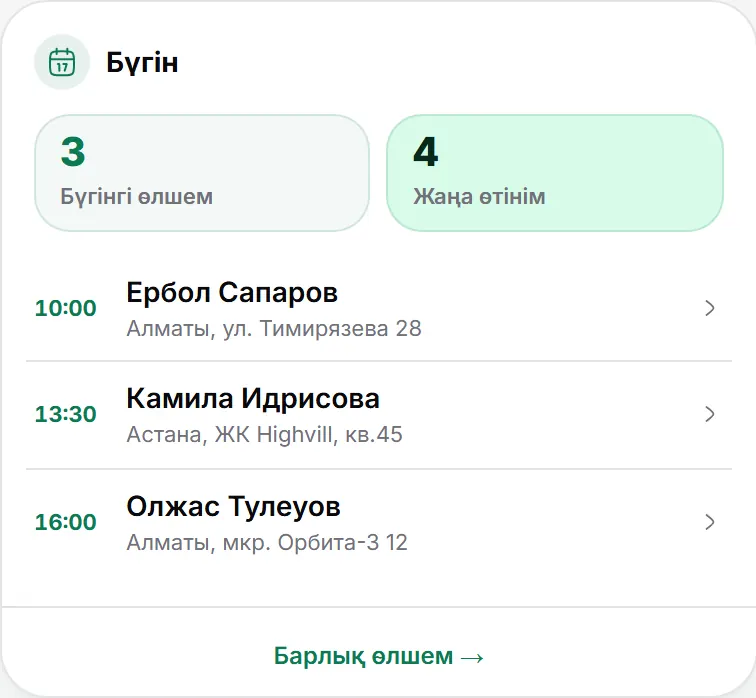The image size is (756, 698).
Task: Click the 10:00 time label
Action: [66, 308]
